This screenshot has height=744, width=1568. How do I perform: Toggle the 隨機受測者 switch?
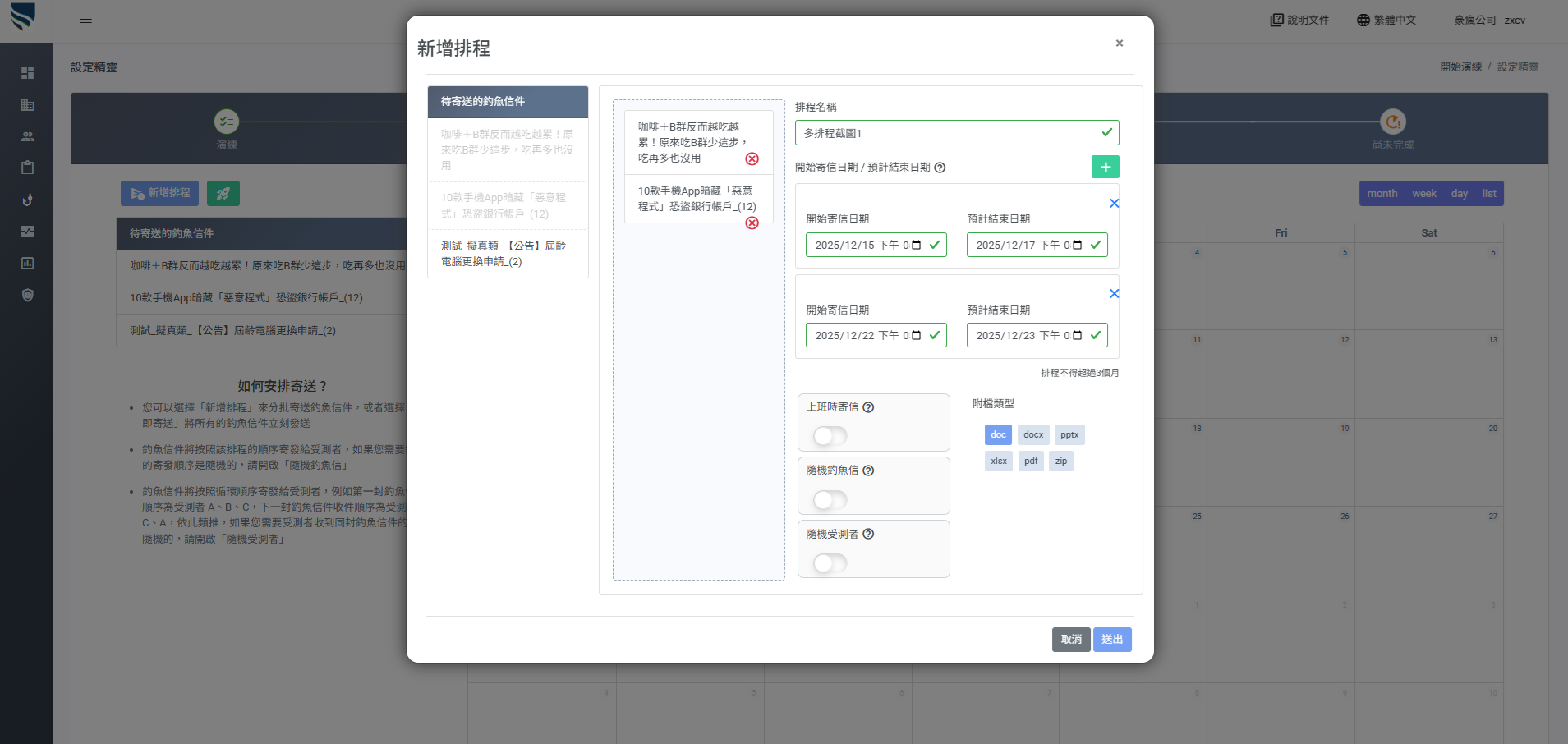[830, 563]
